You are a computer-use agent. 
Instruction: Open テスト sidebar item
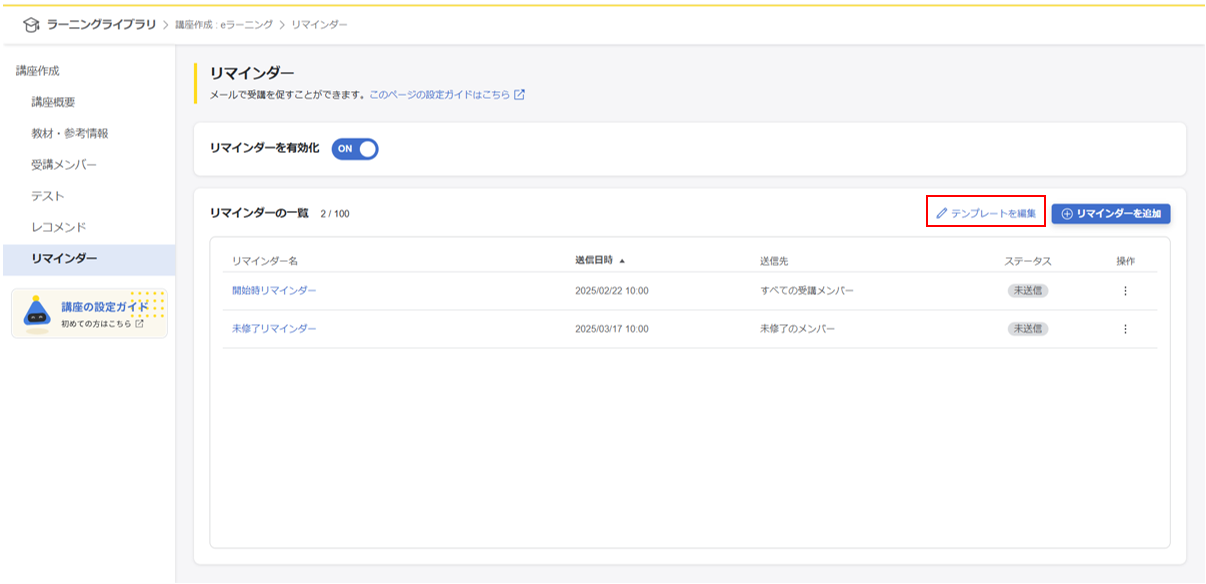[47, 196]
